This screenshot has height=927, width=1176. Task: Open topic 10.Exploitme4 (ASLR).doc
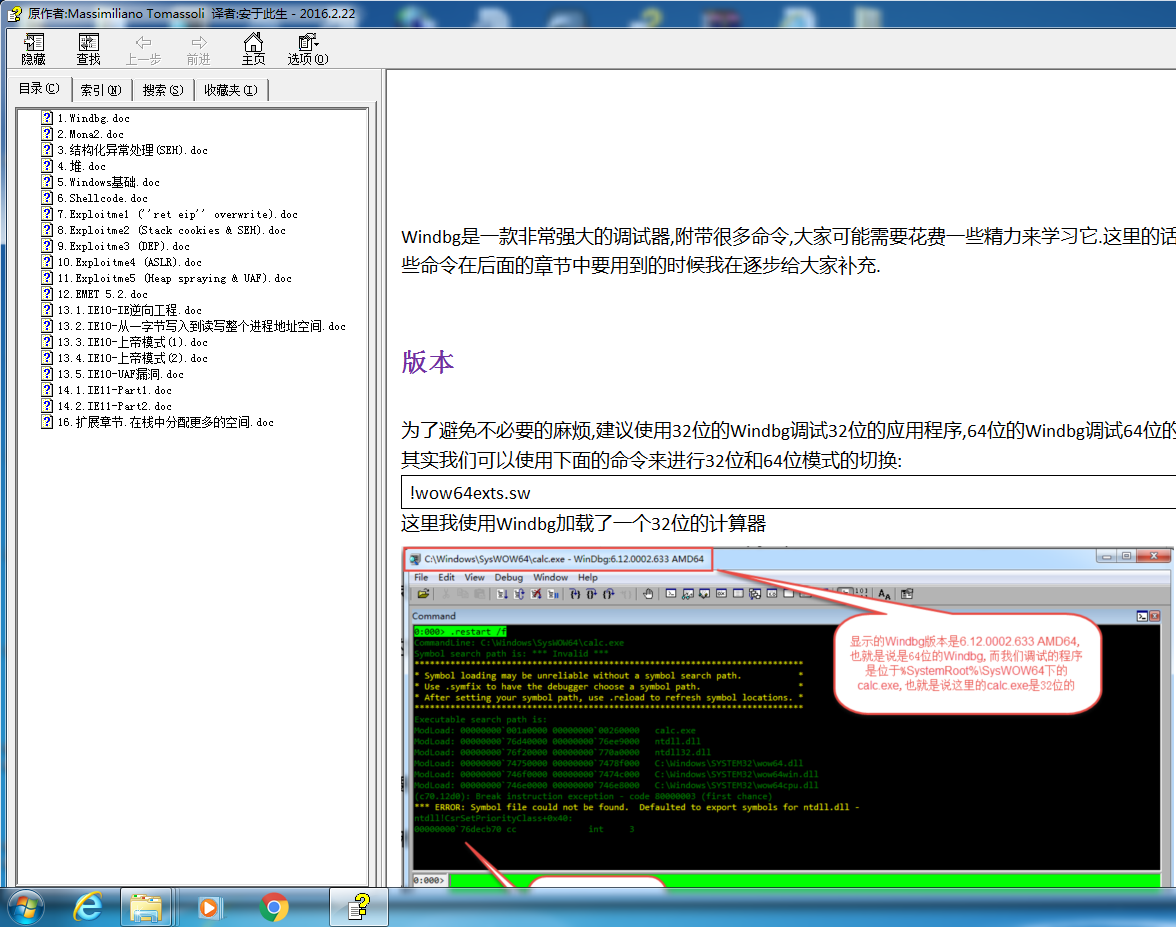[130, 262]
